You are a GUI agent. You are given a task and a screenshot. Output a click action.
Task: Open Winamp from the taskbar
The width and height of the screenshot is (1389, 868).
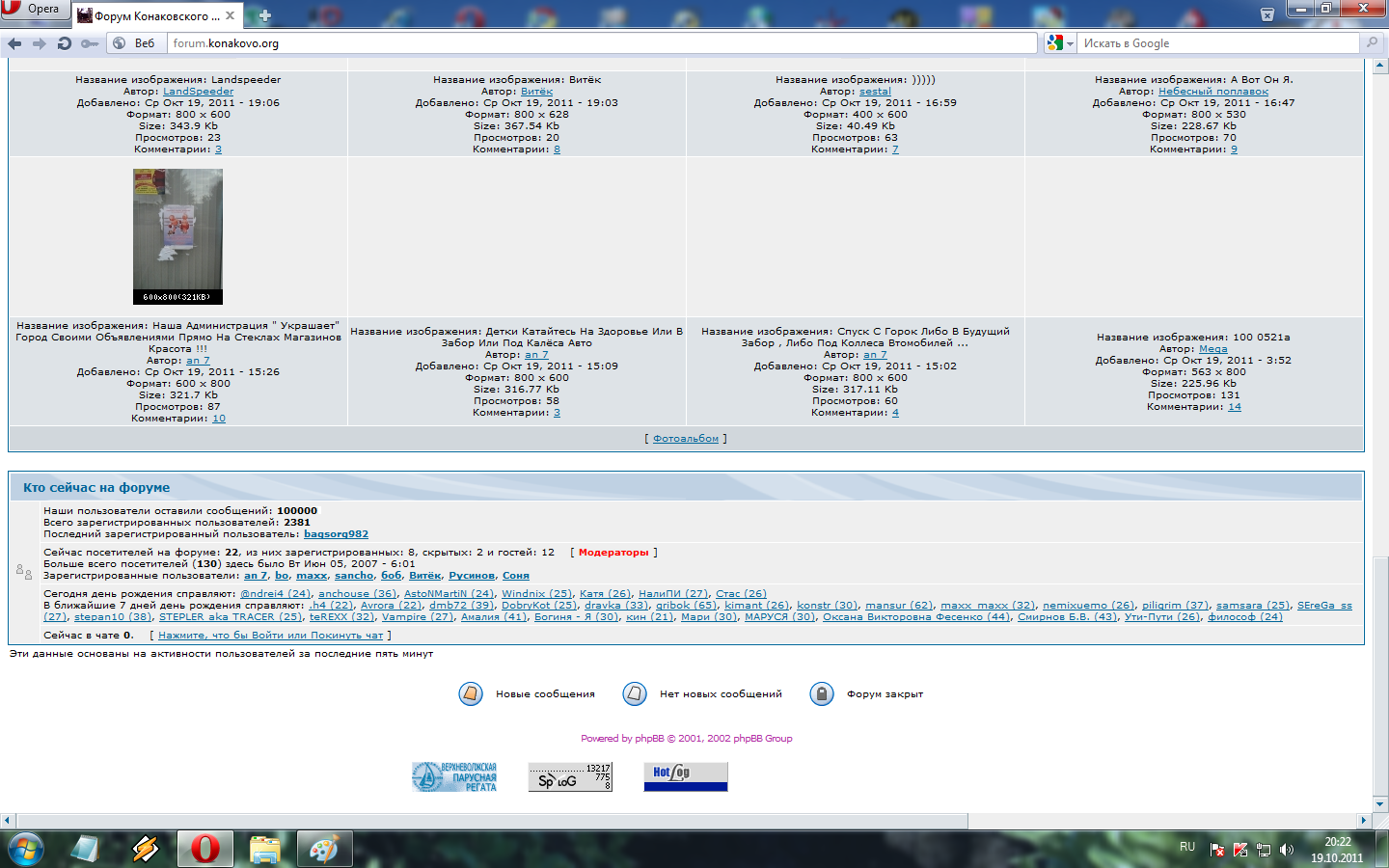tap(146, 849)
